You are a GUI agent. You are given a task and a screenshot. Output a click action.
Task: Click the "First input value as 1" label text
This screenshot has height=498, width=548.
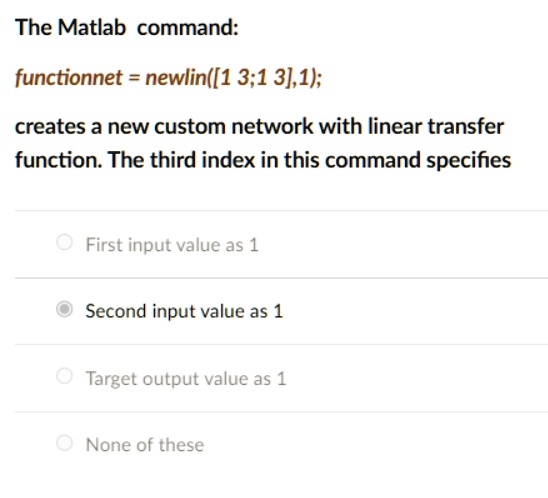click(x=172, y=245)
